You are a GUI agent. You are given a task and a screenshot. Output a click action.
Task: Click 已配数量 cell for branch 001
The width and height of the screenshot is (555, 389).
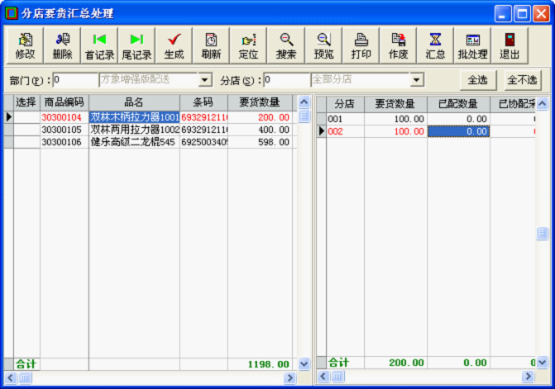(458, 119)
